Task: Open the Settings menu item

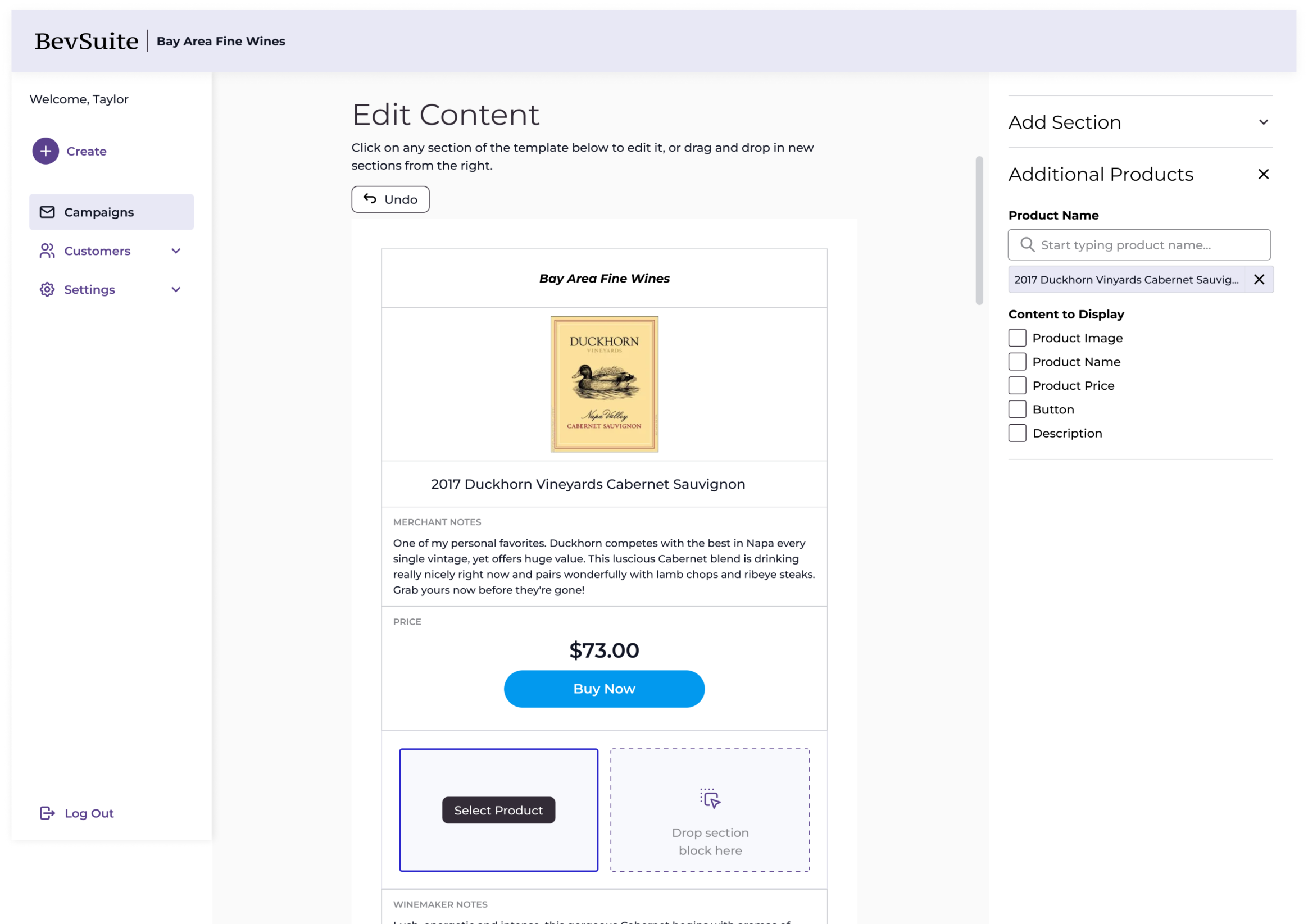Action: (x=112, y=289)
